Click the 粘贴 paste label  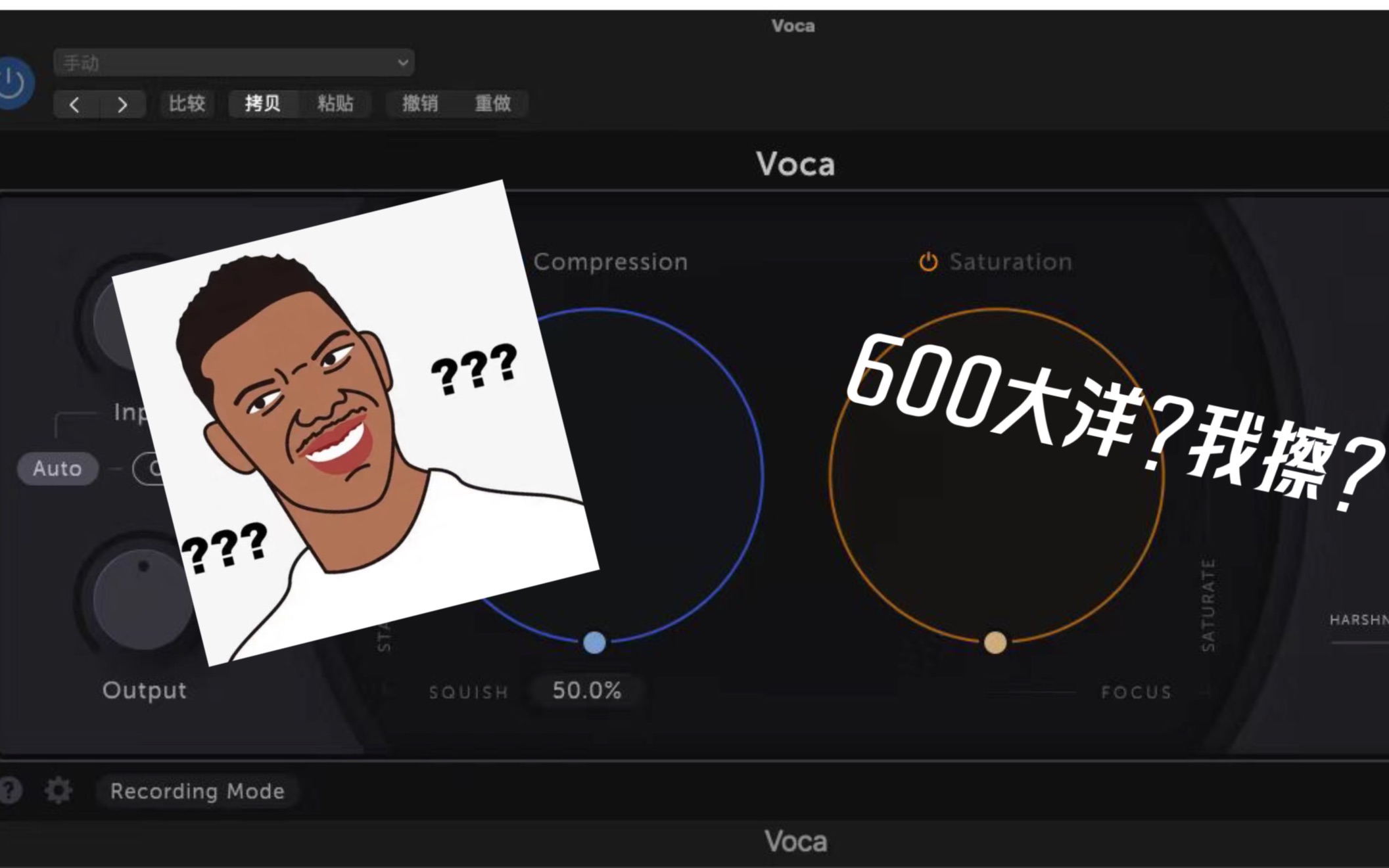coord(336,103)
